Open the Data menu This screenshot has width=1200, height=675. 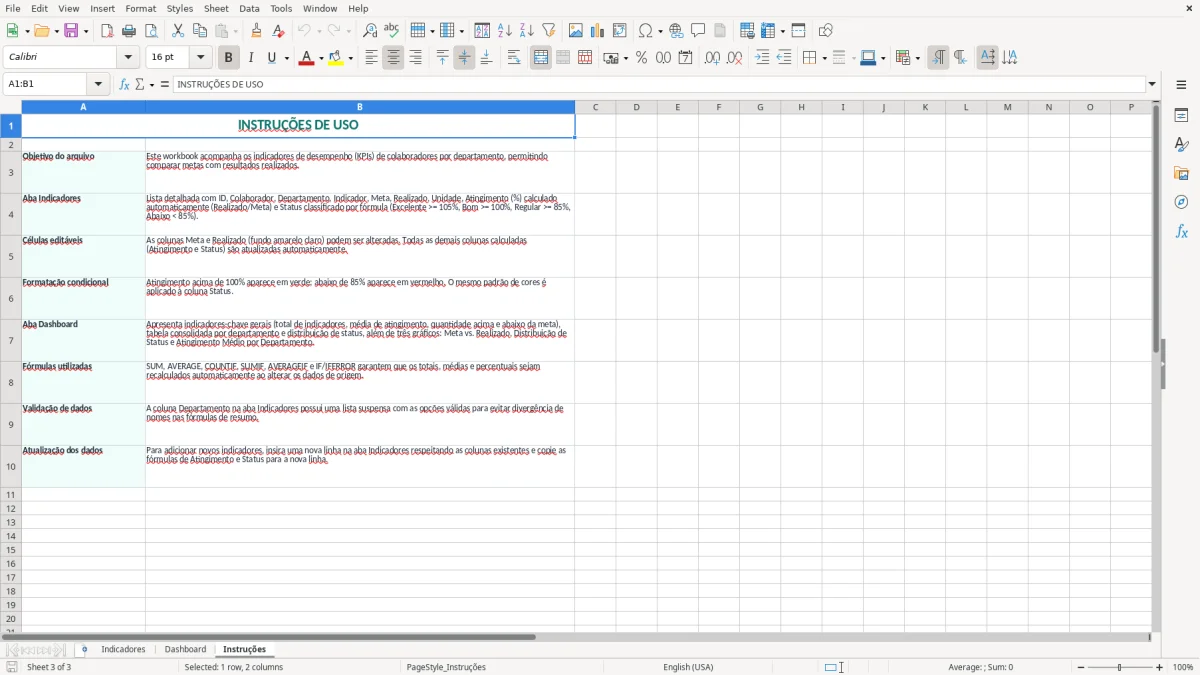249,8
